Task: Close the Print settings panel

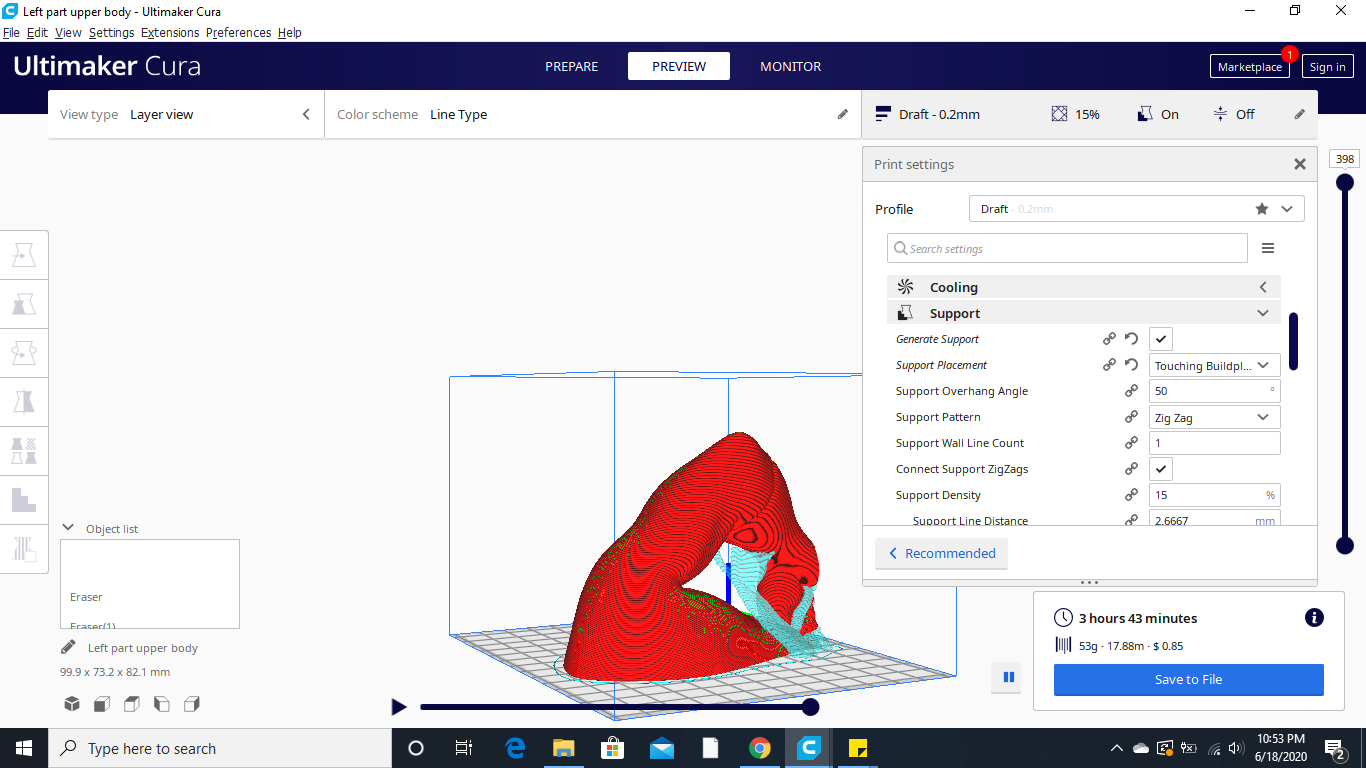Action: pos(1300,164)
